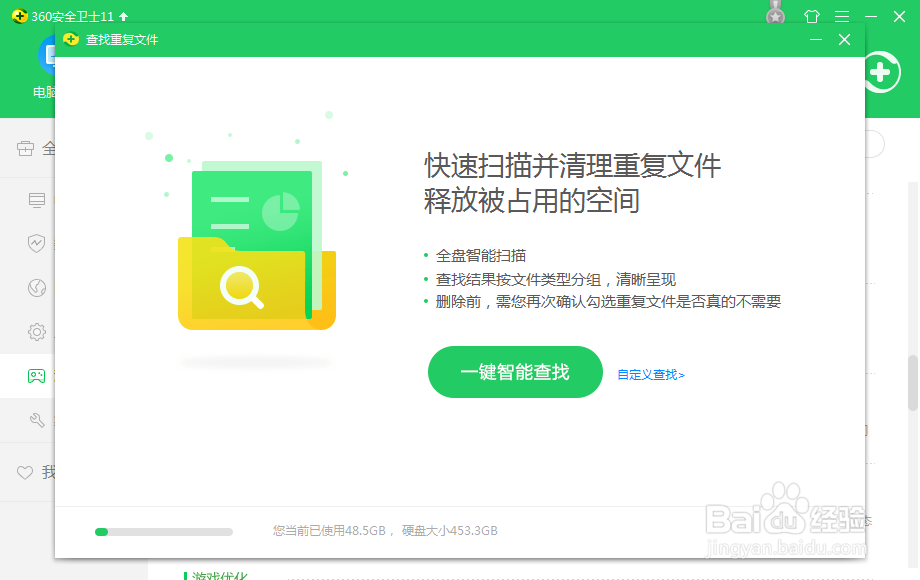Click the briefcase checkup icon at sidebar top
The height and width of the screenshot is (580, 920).
point(25,147)
